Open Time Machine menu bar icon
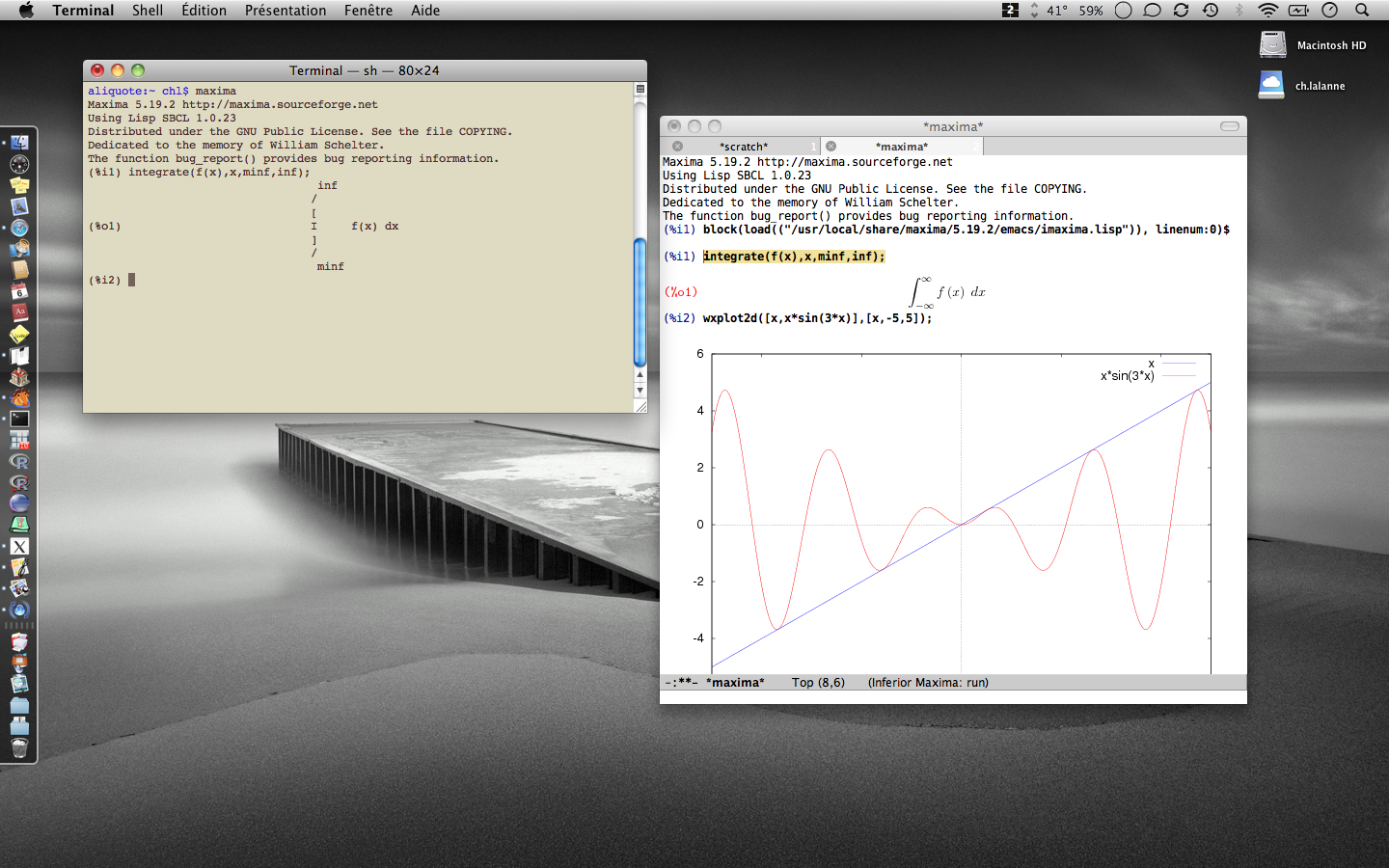The height and width of the screenshot is (868, 1389). click(1211, 11)
